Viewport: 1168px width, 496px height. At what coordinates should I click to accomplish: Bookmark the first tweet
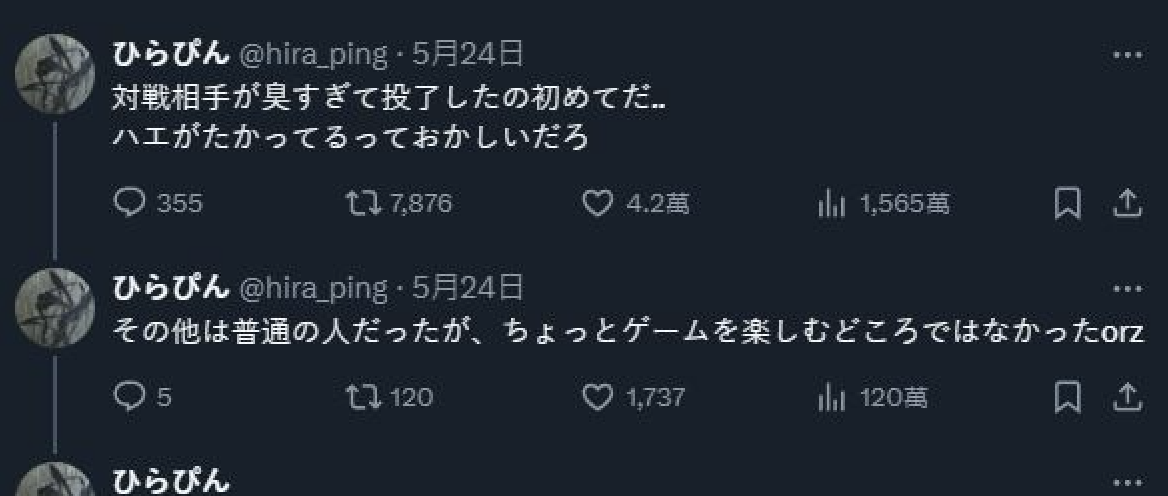tap(1068, 204)
